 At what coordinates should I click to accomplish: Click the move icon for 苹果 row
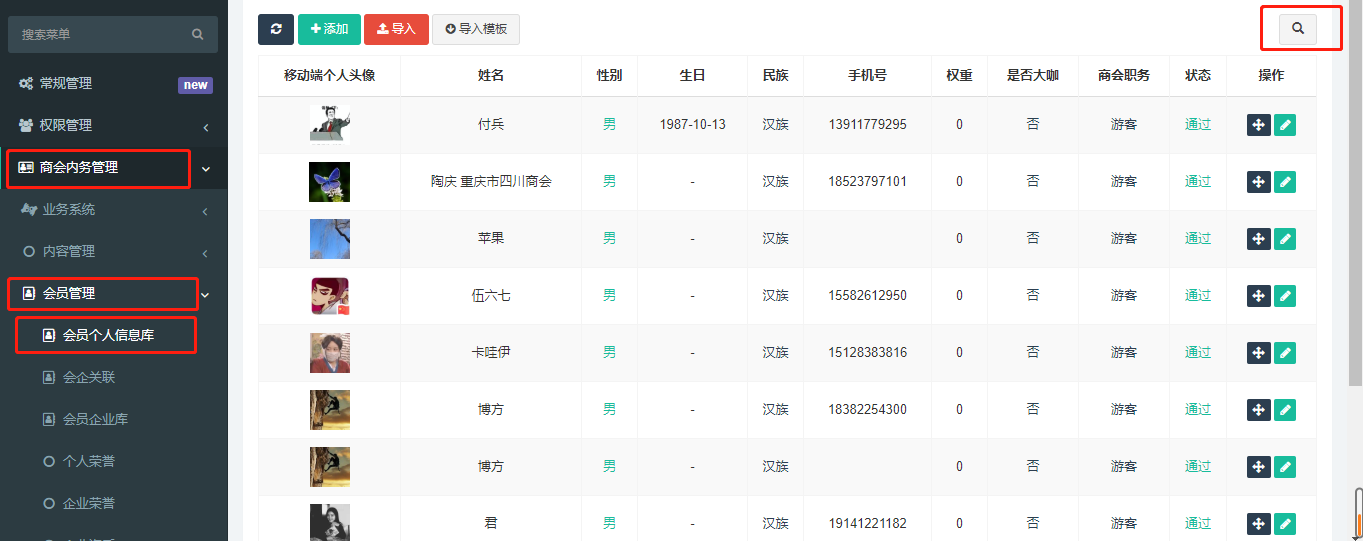(x=1259, y=239)
